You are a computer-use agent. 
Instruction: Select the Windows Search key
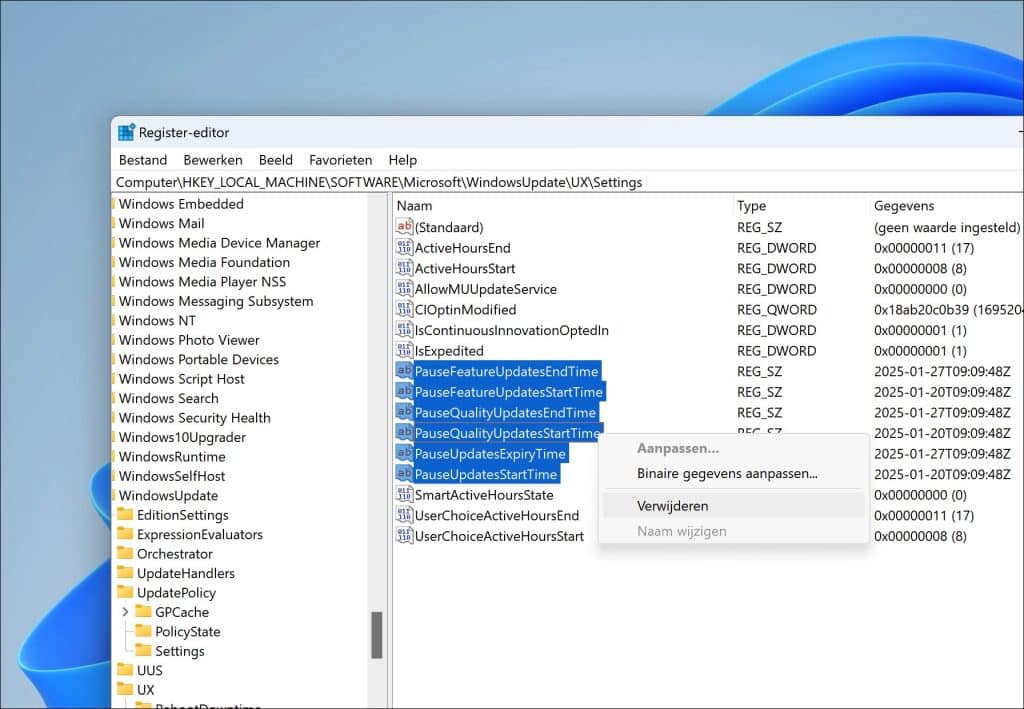pyautogui.click(x=168, y=398)
